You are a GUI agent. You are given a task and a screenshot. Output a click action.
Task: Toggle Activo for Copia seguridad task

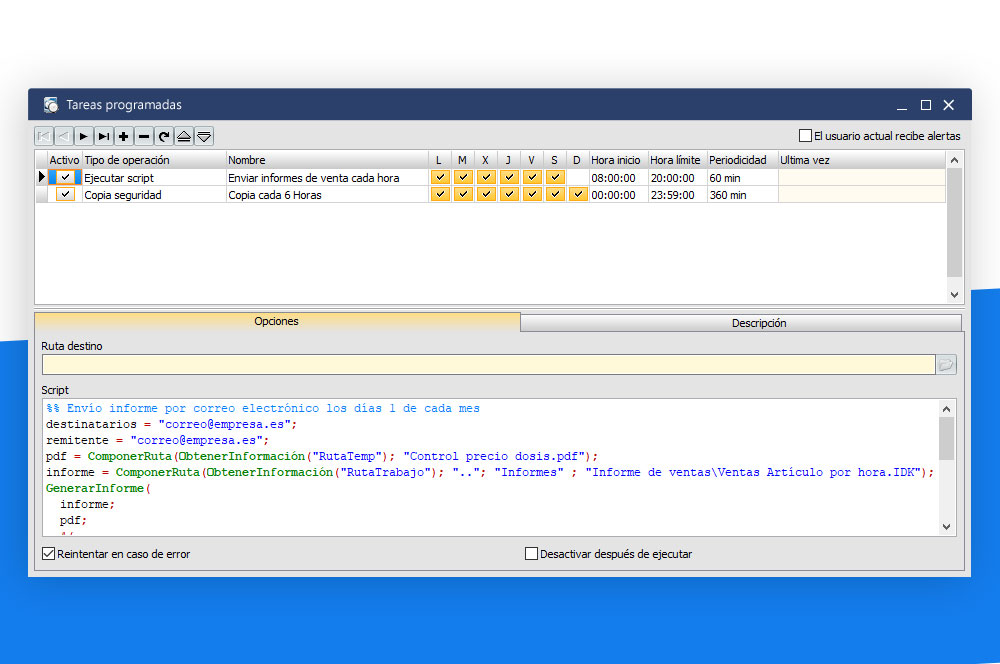coord(65,195)
